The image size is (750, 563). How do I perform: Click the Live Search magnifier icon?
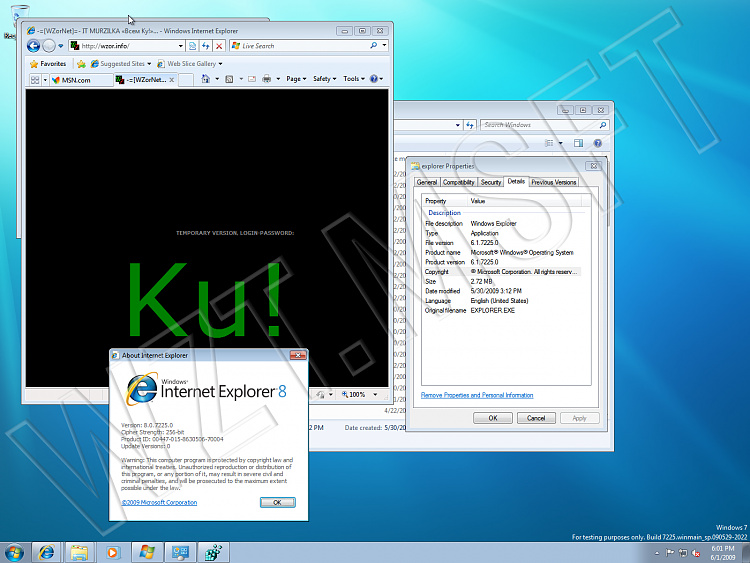(374, 45)
